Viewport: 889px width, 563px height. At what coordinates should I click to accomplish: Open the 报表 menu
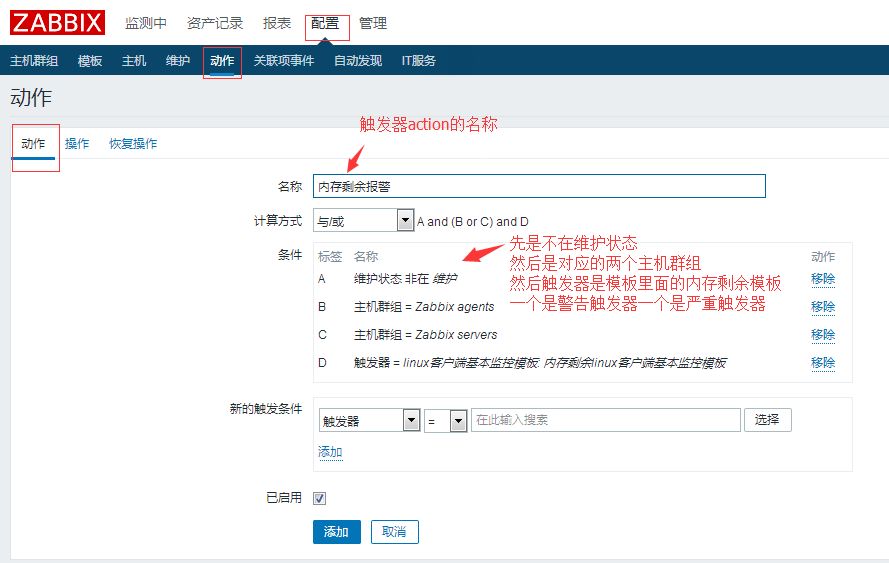(x=277, y=23)
